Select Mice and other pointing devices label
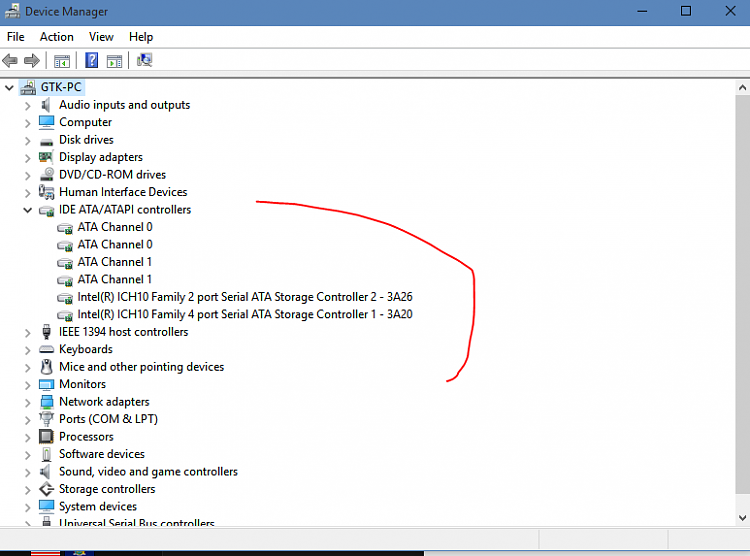 [x=141, y=367]
